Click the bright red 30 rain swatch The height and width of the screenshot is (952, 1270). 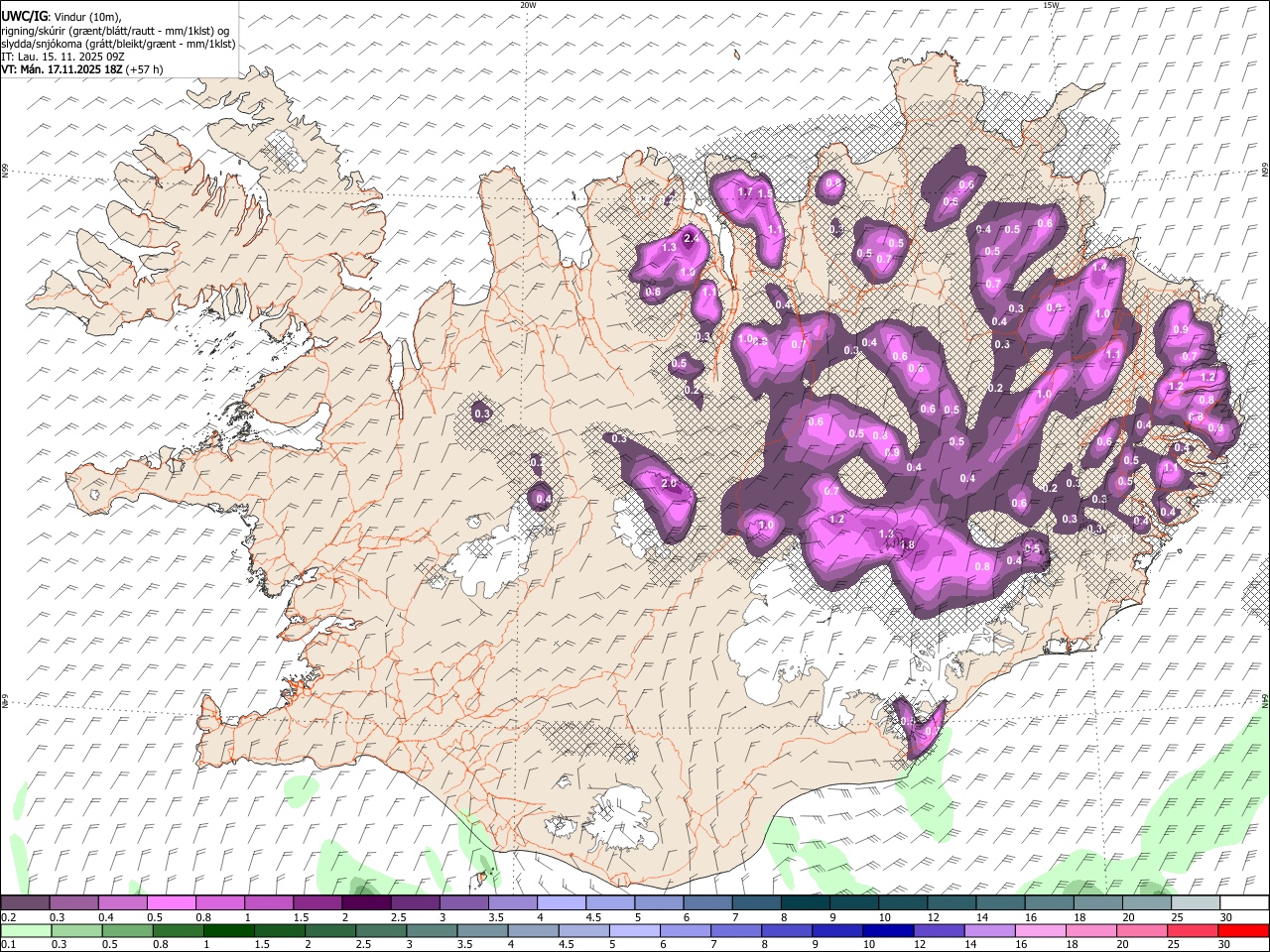pos(1243,930)
